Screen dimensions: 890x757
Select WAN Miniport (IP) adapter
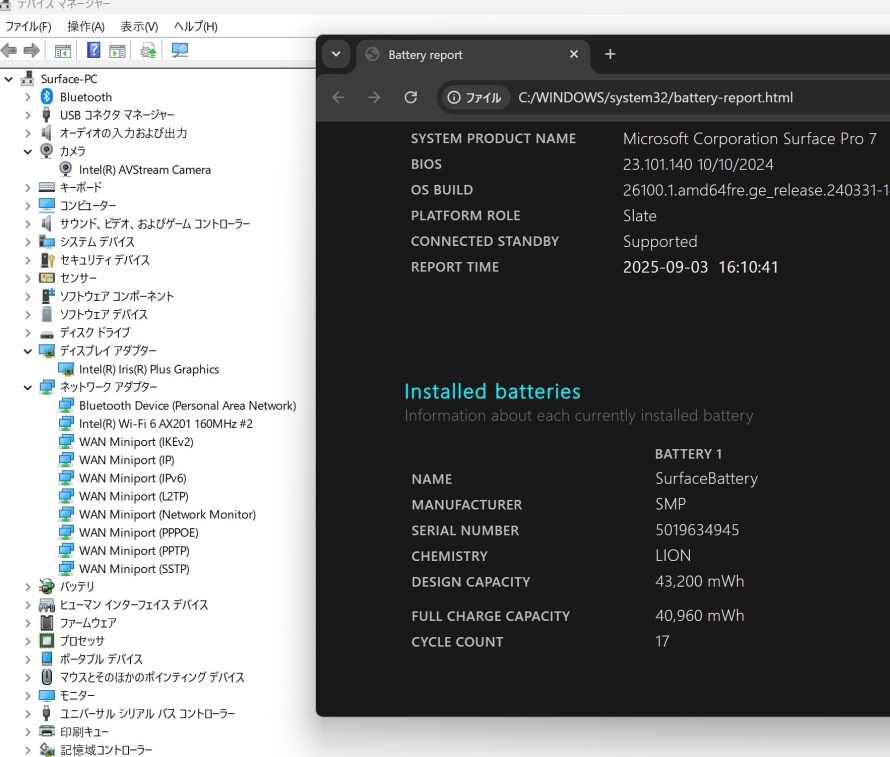point(127,460)
